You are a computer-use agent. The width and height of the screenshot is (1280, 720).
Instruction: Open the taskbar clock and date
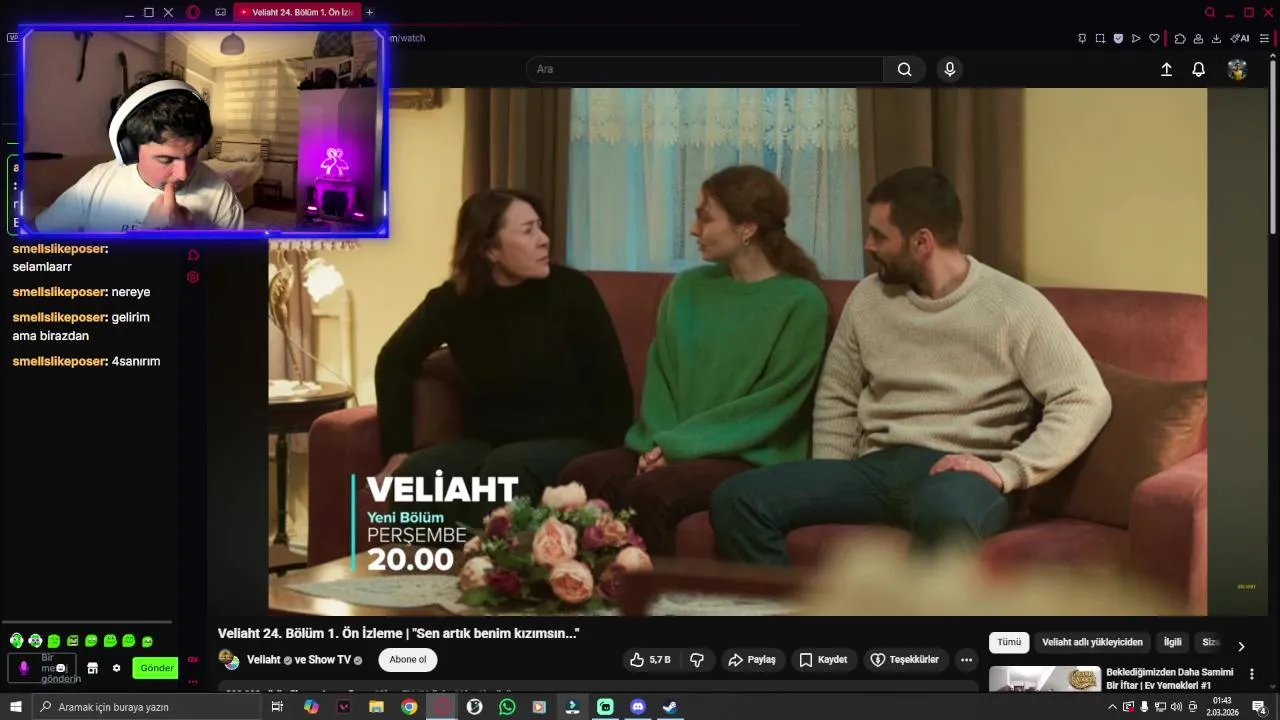click(1221, 707)
